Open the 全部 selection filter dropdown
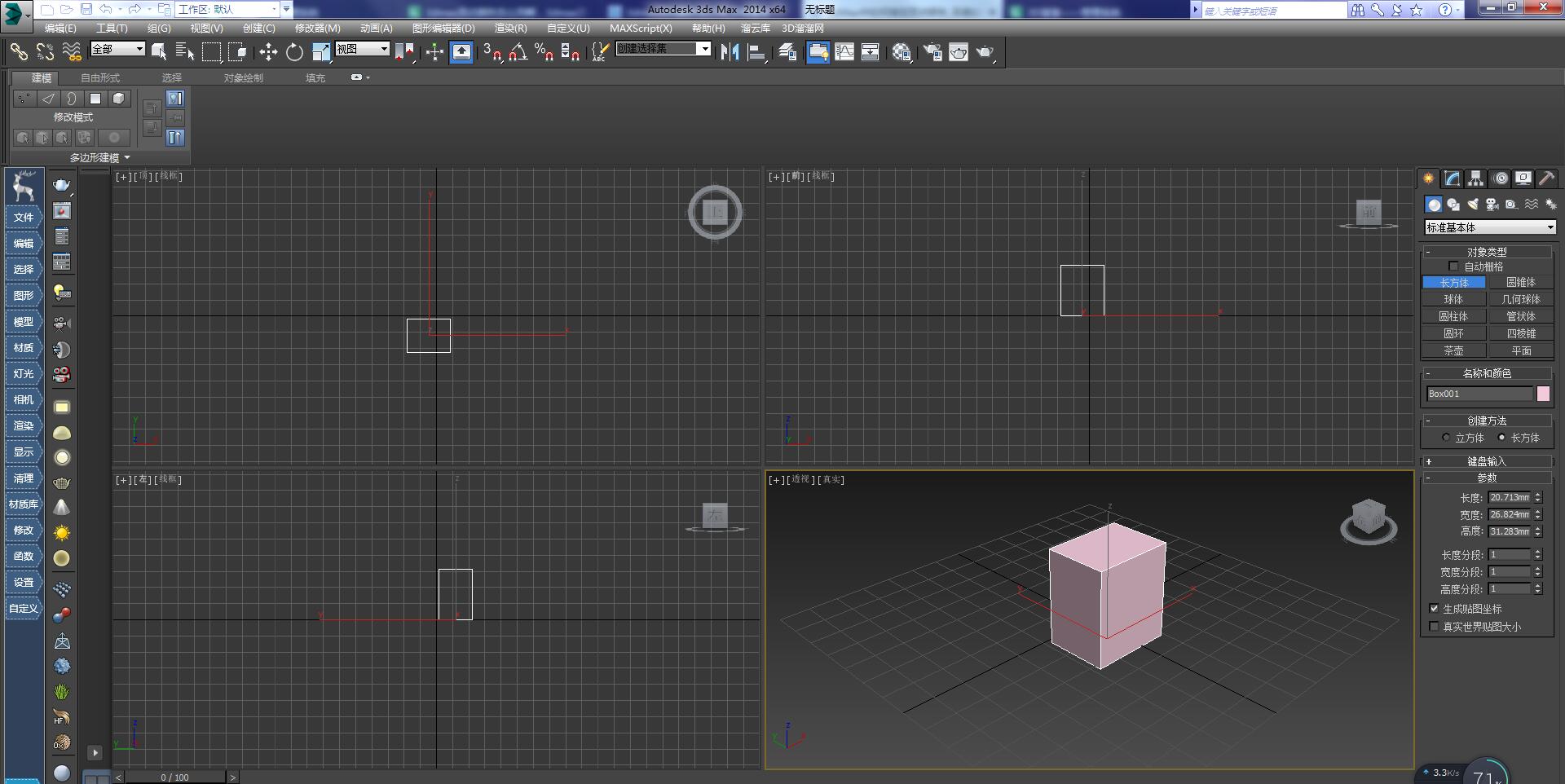The image size is (1565, 784). coord(117,49)
